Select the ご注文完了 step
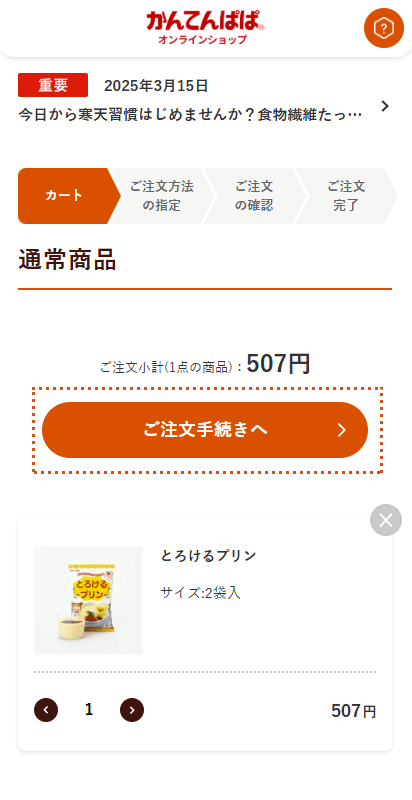The image size is (412, 800). tap(346, 196)
